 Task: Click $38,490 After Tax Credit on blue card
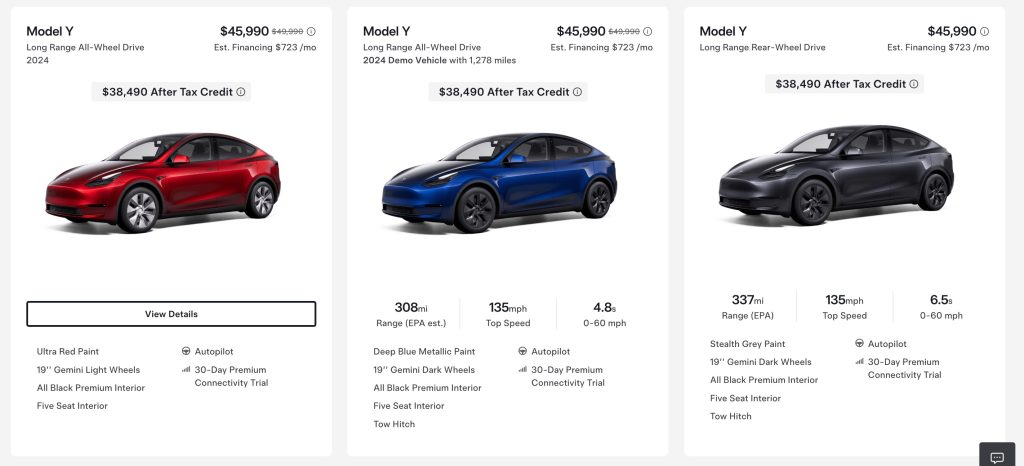(503, 92)
